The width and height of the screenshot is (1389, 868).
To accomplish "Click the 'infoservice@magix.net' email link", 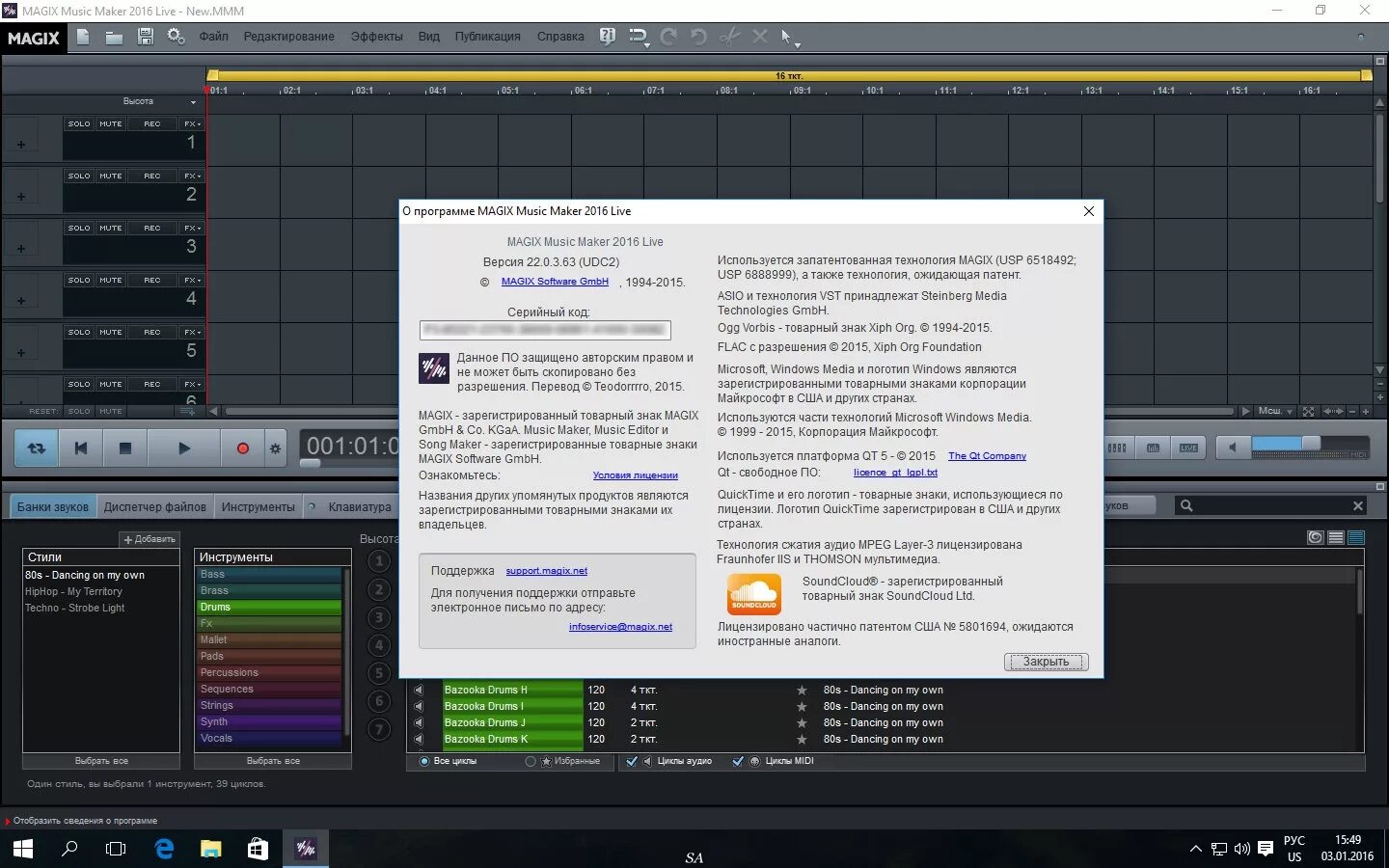I will 620,627.
